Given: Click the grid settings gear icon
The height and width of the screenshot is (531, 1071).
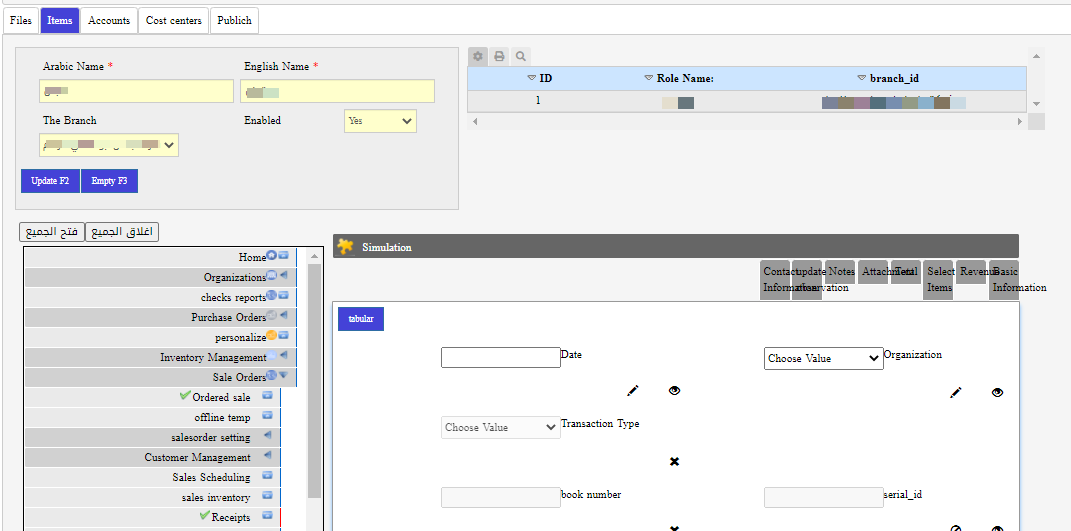Looking at the screenshot, I should click(x=478, y=57).
